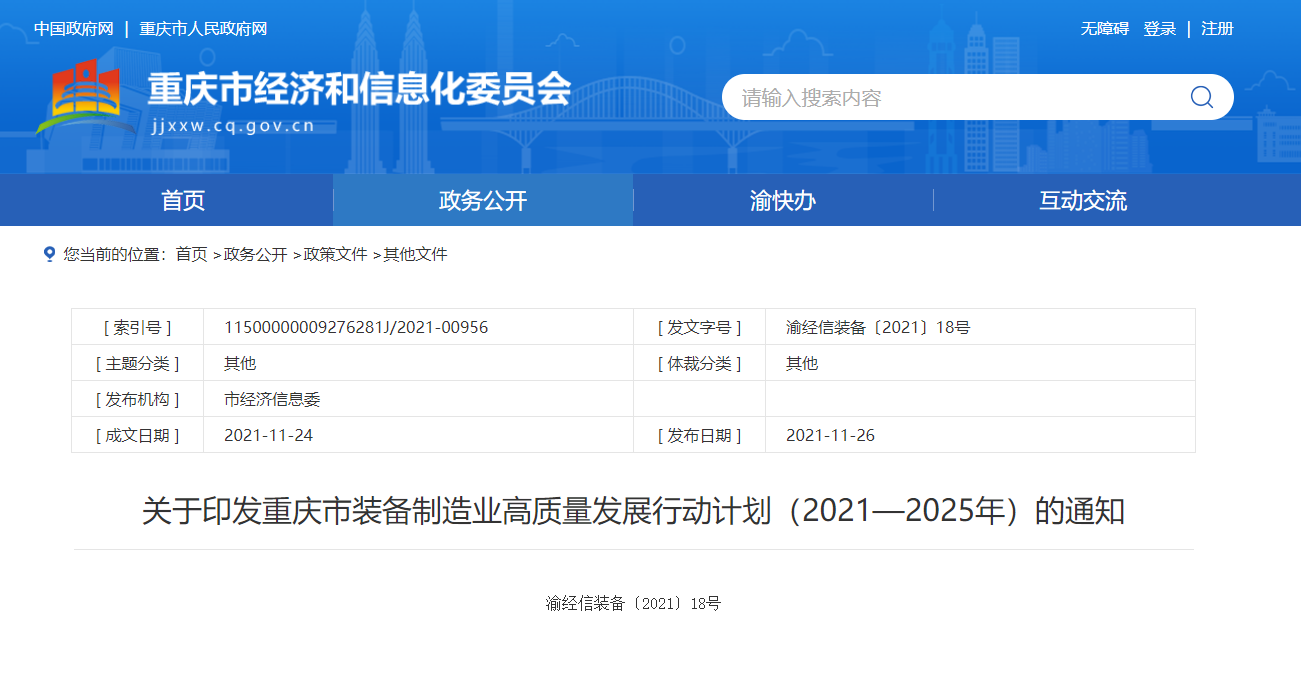Focus the 请输入搜索内容 search field
This screenshot has width=1301, height=682.
pyautogui.click(x=950, y=98)
